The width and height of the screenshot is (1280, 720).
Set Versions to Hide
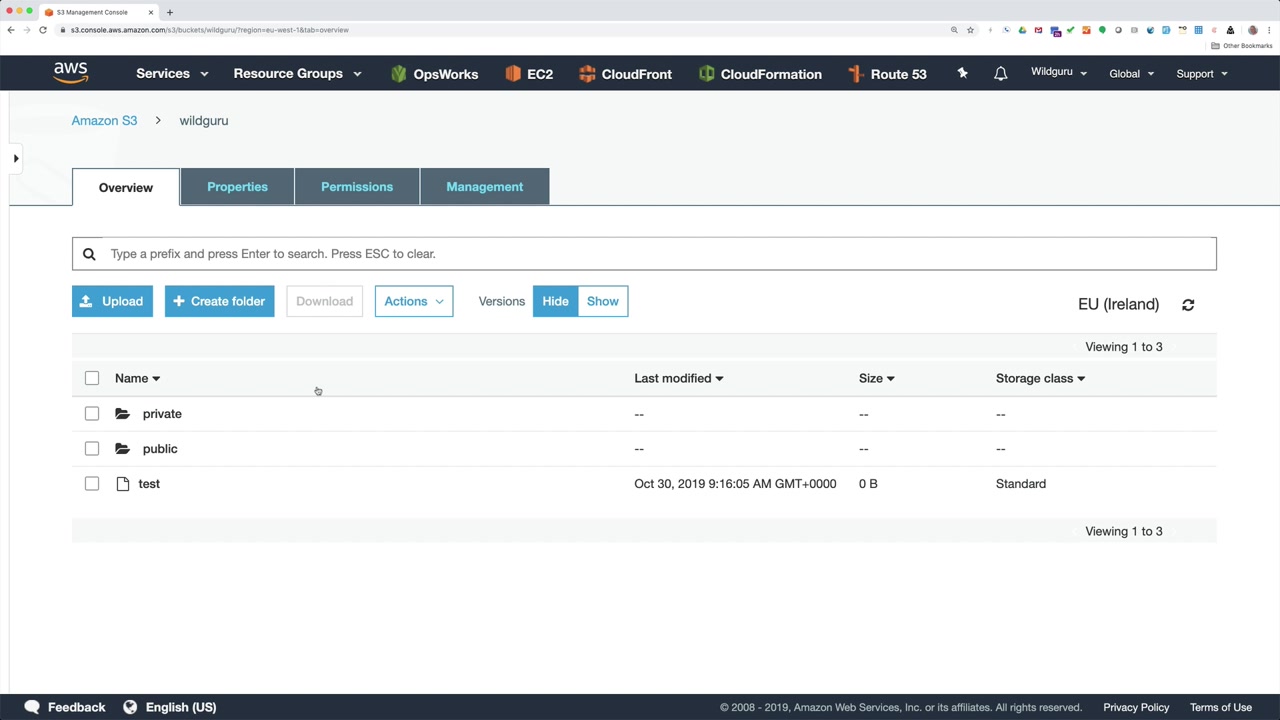(555, 301)
